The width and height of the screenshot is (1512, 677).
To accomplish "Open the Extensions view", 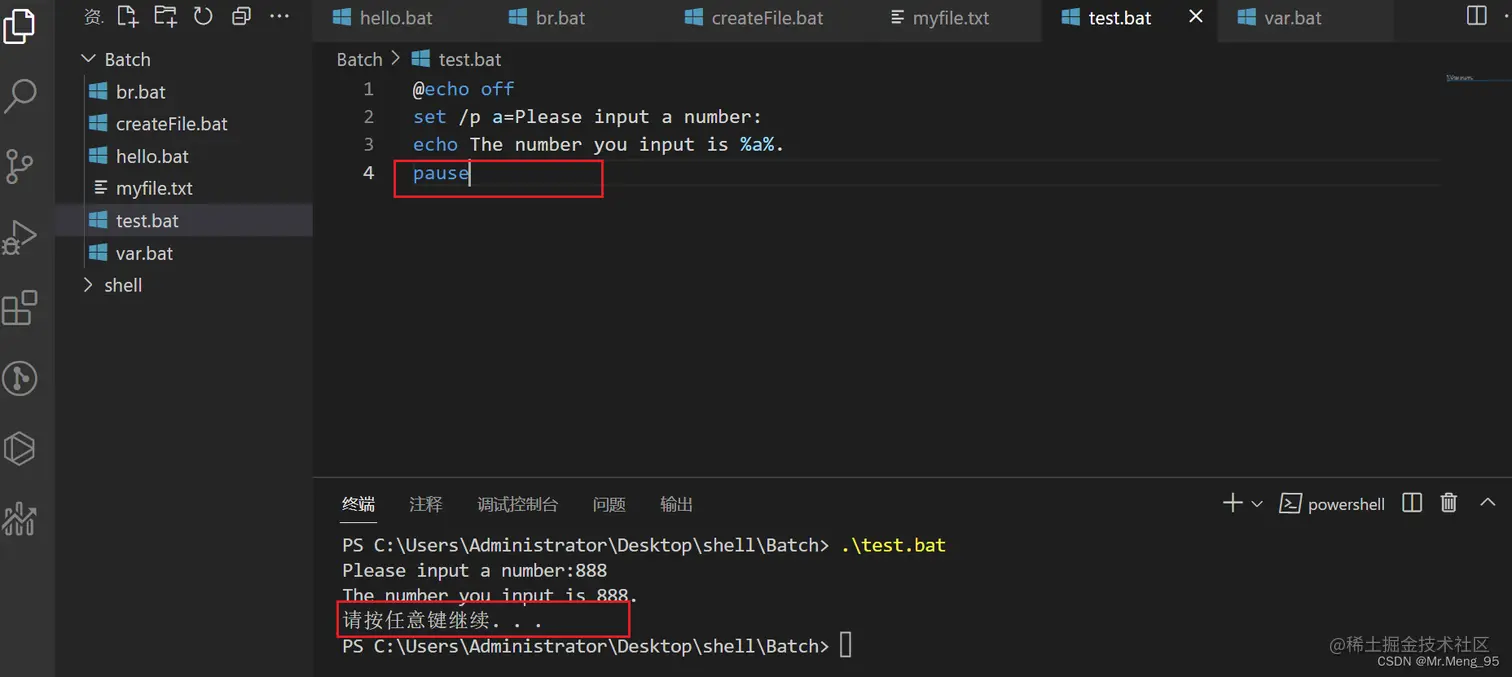I will tap(20, 308).
